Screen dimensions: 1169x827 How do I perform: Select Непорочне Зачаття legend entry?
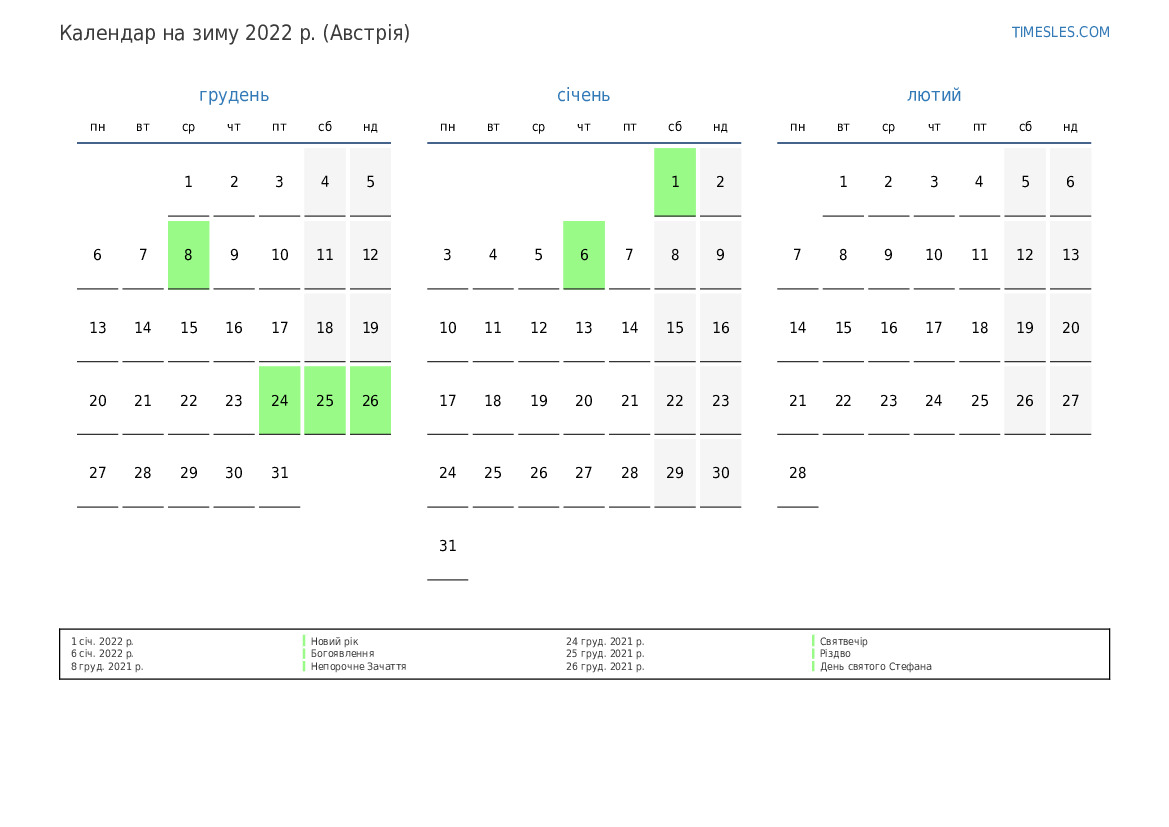pyautogui.click(x=358, y=666)
